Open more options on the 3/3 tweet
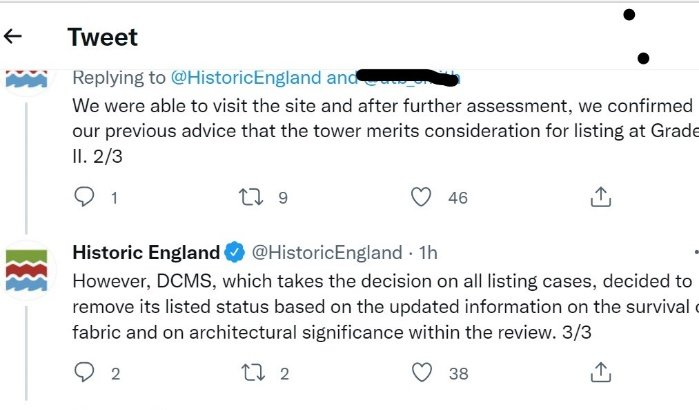699x410 pixels. (x=694, y=251)
